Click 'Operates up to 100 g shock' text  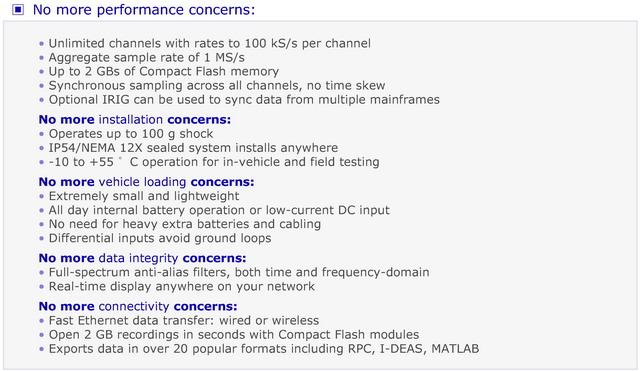coord(131,134)
